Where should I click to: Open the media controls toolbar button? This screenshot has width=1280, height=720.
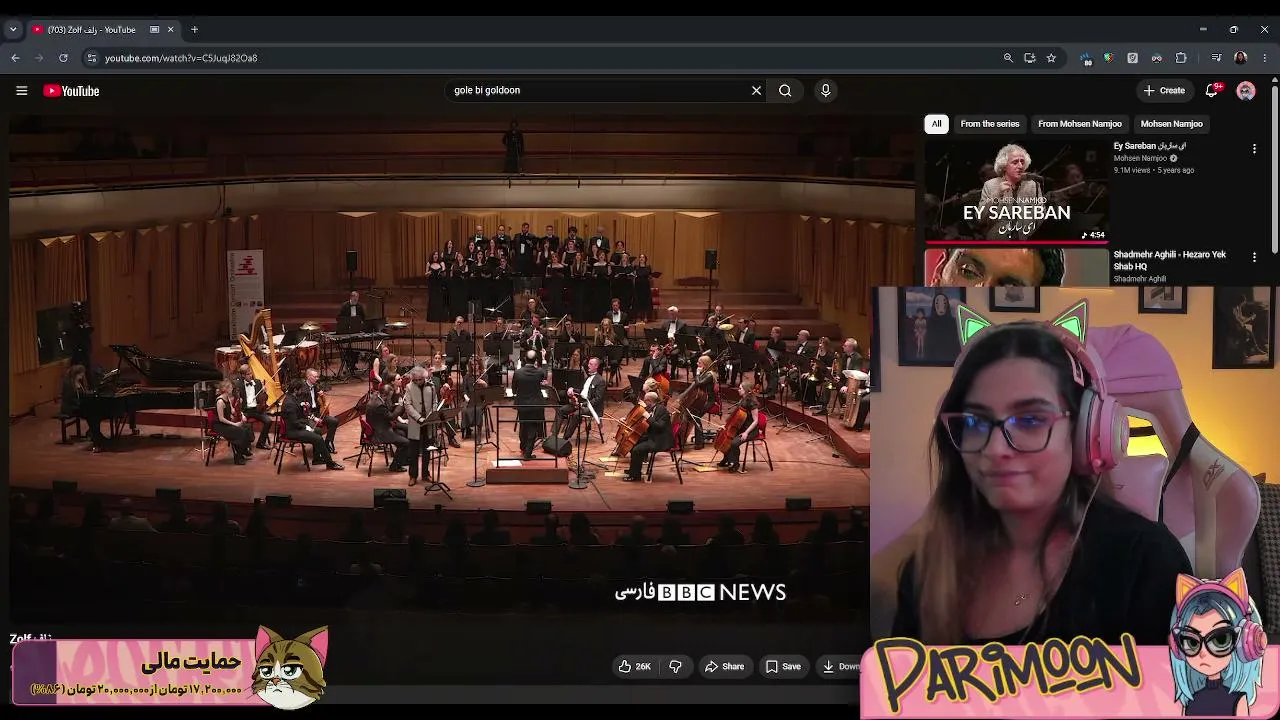pyautogui.click(x=1216, y=58)
